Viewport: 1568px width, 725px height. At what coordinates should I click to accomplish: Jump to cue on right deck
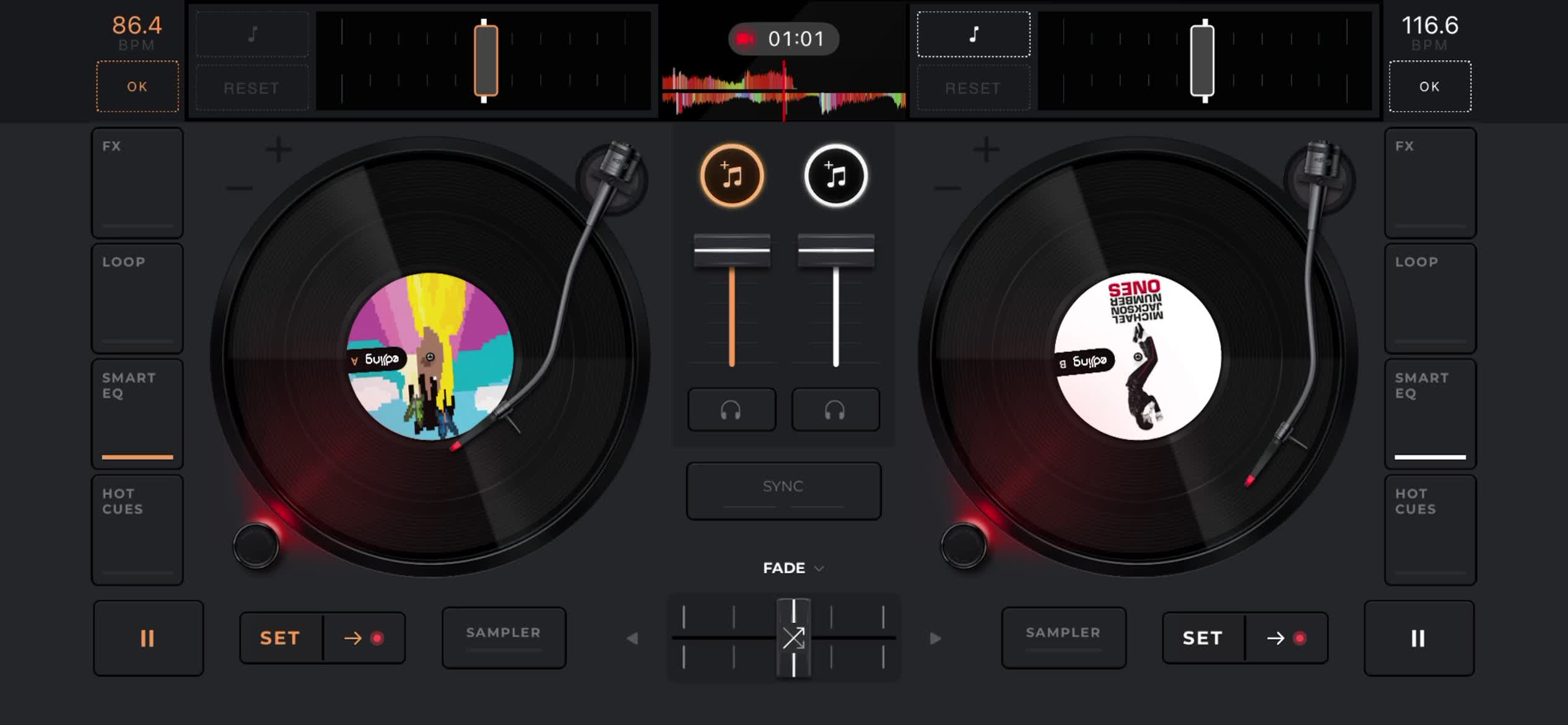1287,638
